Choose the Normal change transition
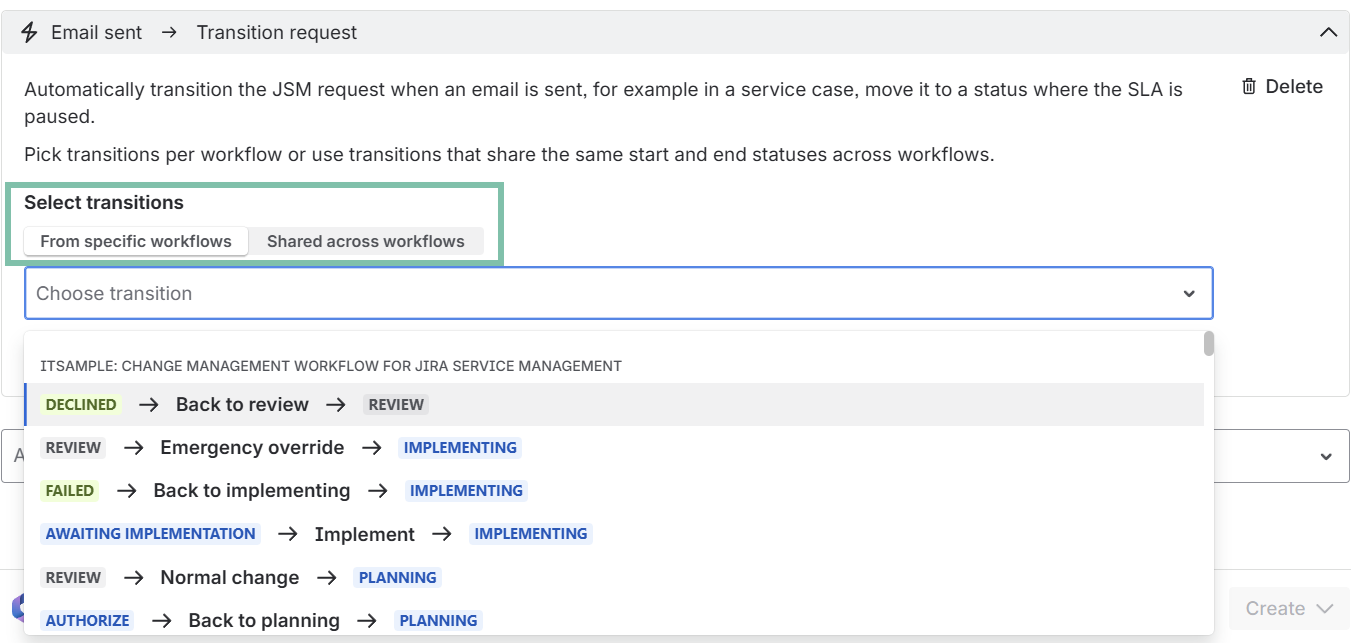Image resolution: width=1351 pixels, height=643 pixels. click(x=230, y=577)
